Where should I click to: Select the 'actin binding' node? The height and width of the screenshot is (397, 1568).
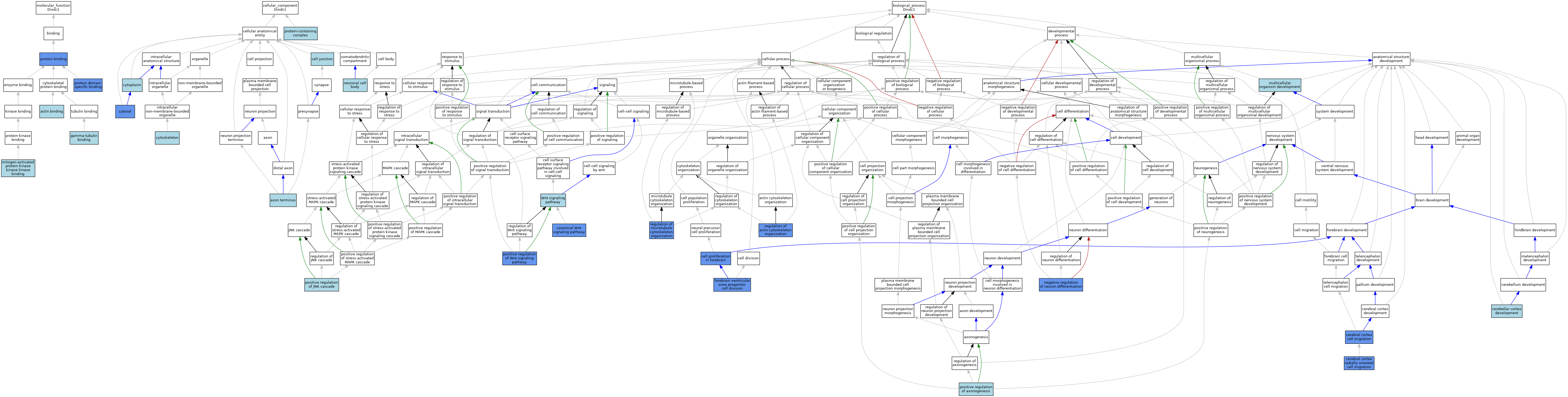(x=52, y=111)
